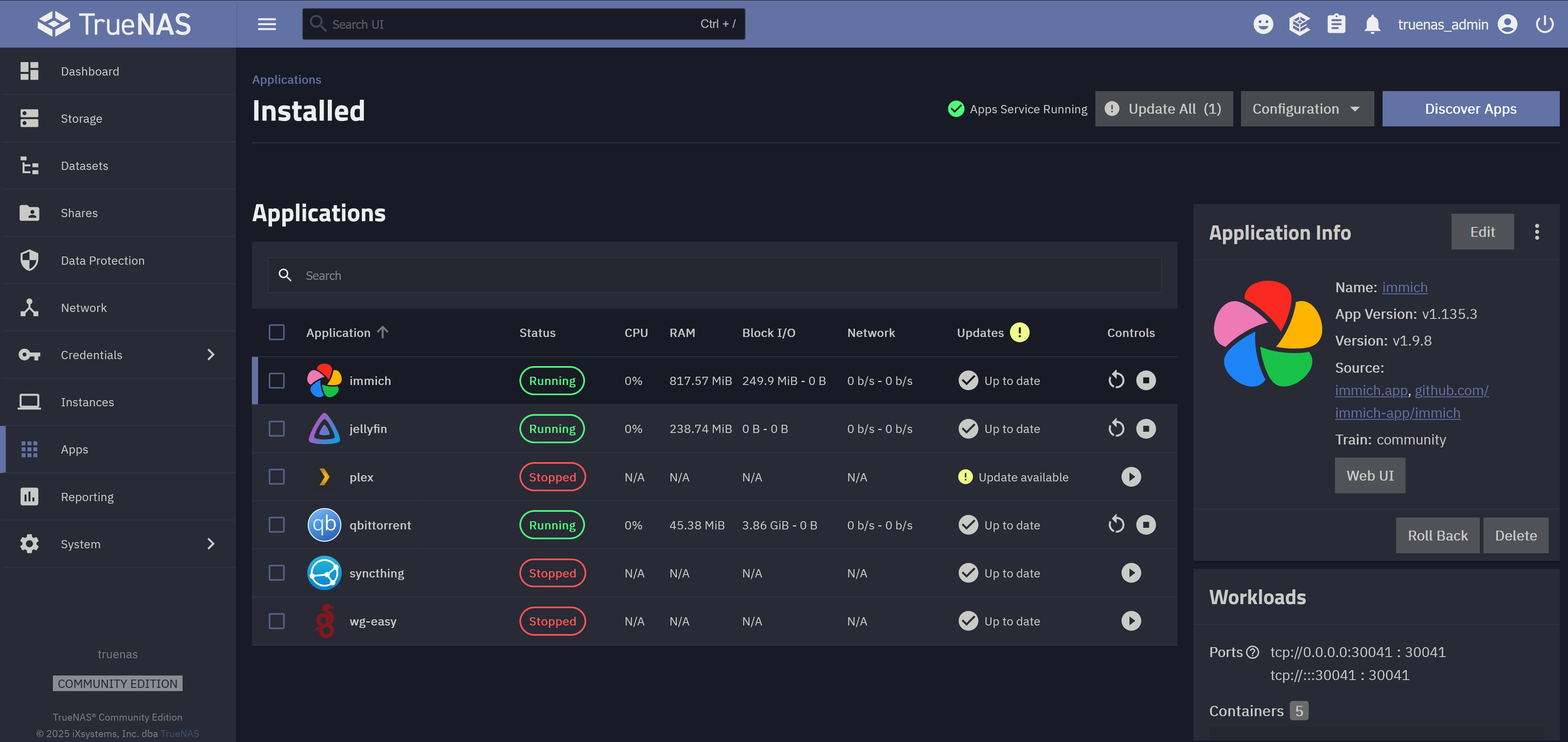The height and width of the screenshot is (742, 1568).
Task: Start the plex app
Action: 1131,476
